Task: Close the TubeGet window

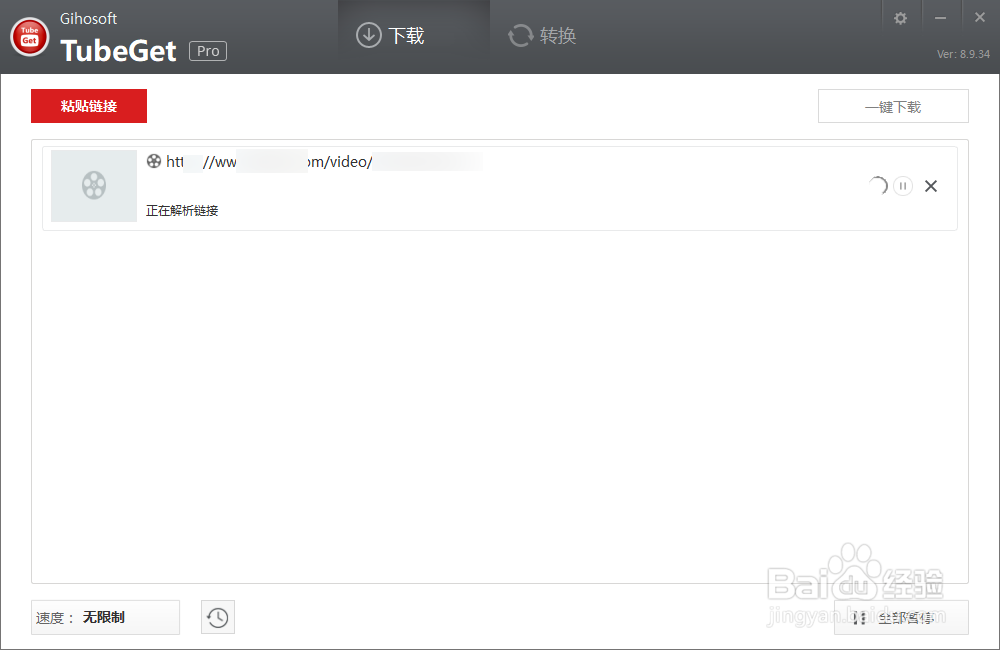Action: pyautogui.click(x=980, y=18)
